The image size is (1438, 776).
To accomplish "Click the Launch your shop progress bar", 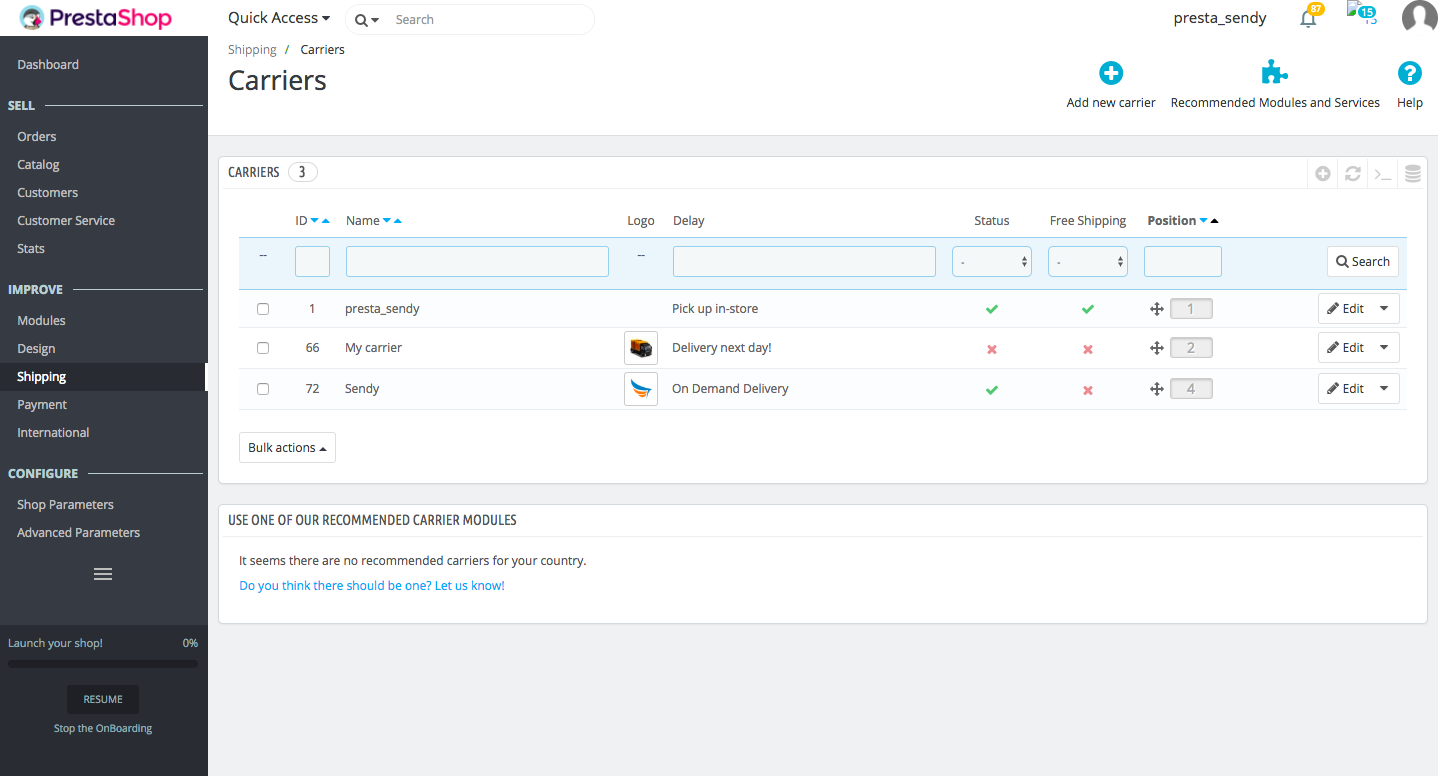I will [x=103, y=663].
